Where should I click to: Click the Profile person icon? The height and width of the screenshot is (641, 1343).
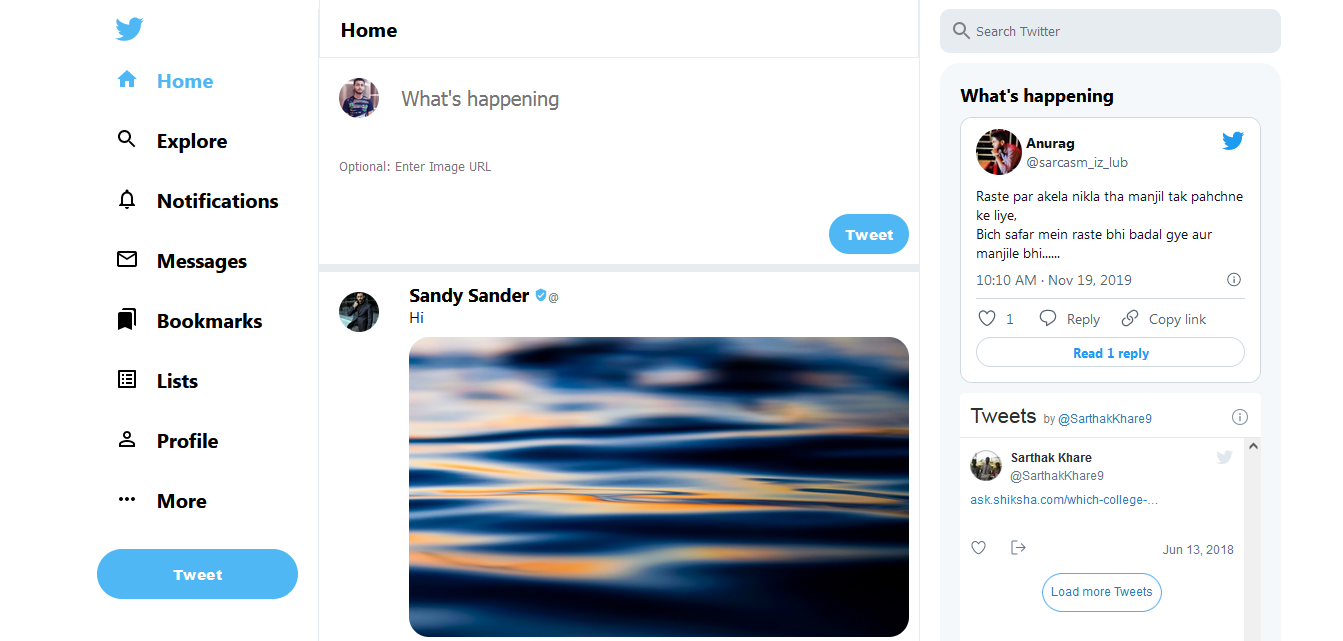(127, 440)
